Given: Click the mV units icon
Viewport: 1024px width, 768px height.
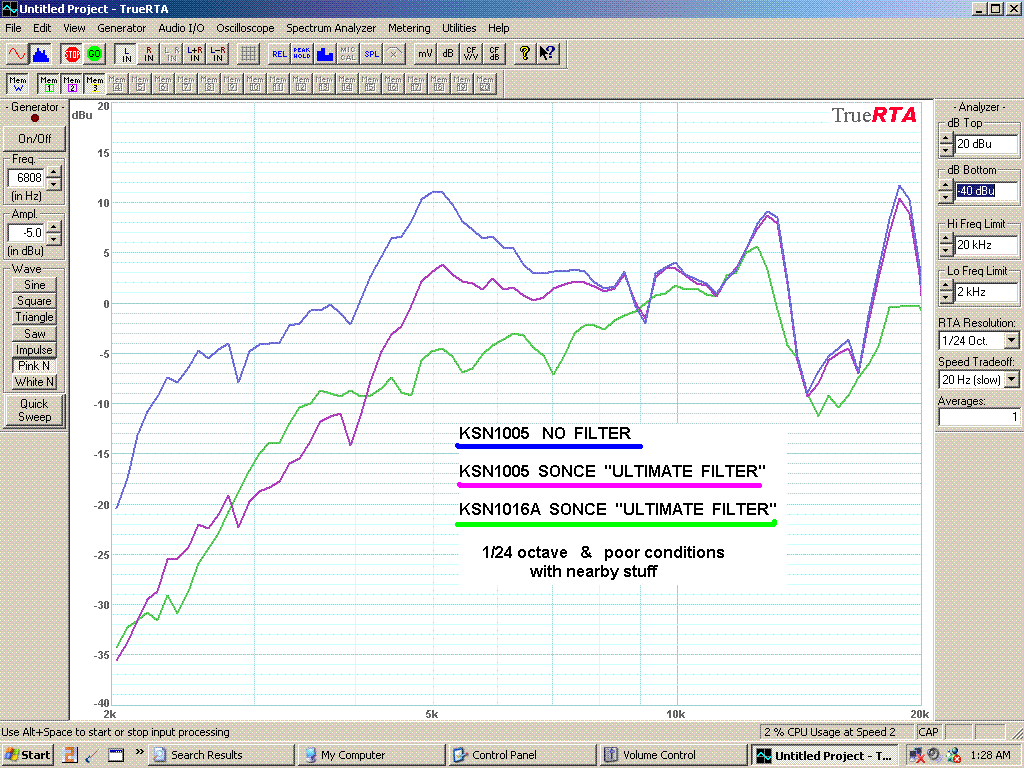Looking at the screenshot, I should pos(425,54).
